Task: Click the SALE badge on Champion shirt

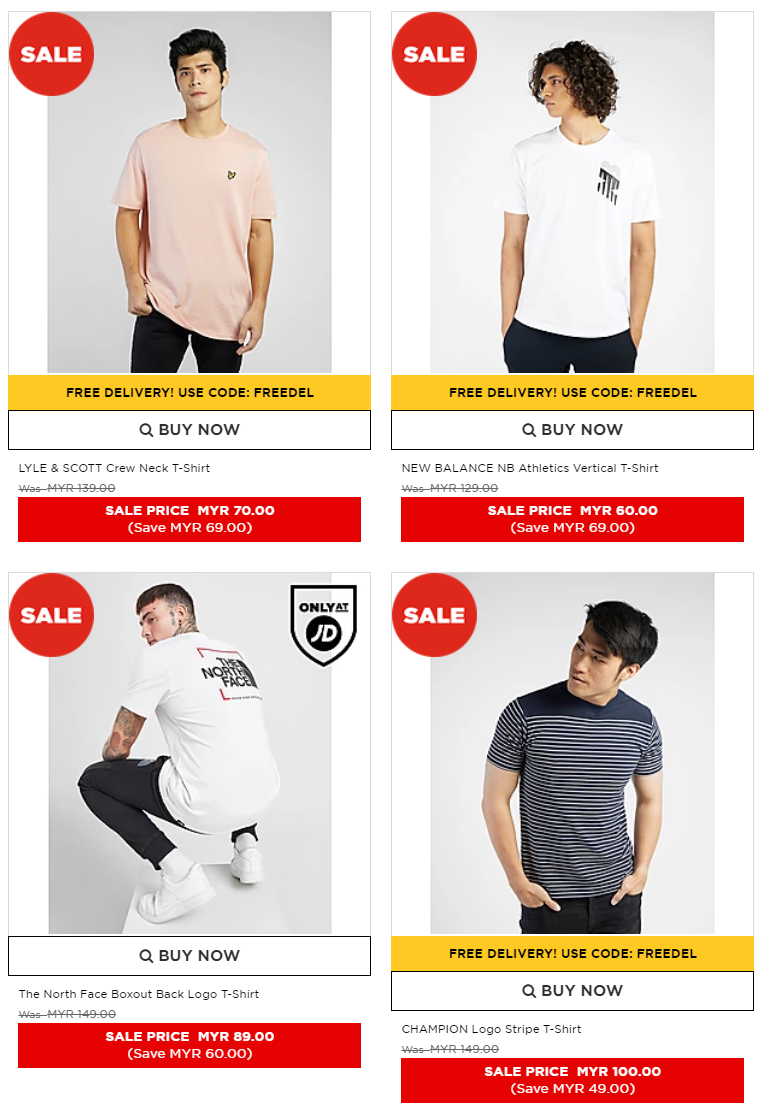Action: 434,615
